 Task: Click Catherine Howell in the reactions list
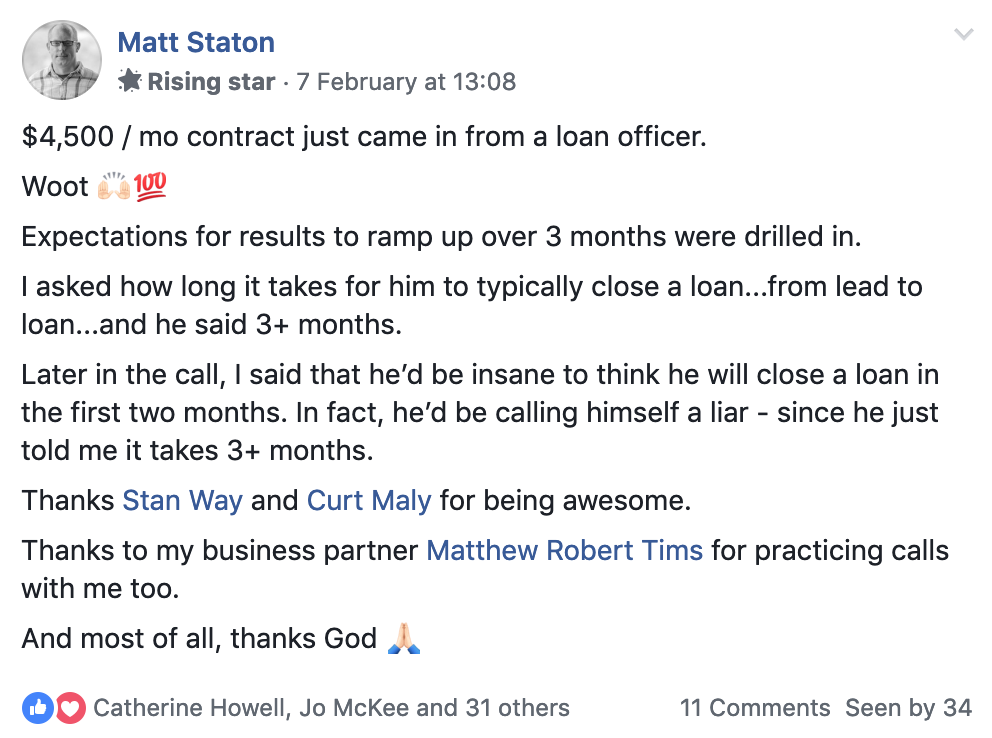tap(190, 708)
